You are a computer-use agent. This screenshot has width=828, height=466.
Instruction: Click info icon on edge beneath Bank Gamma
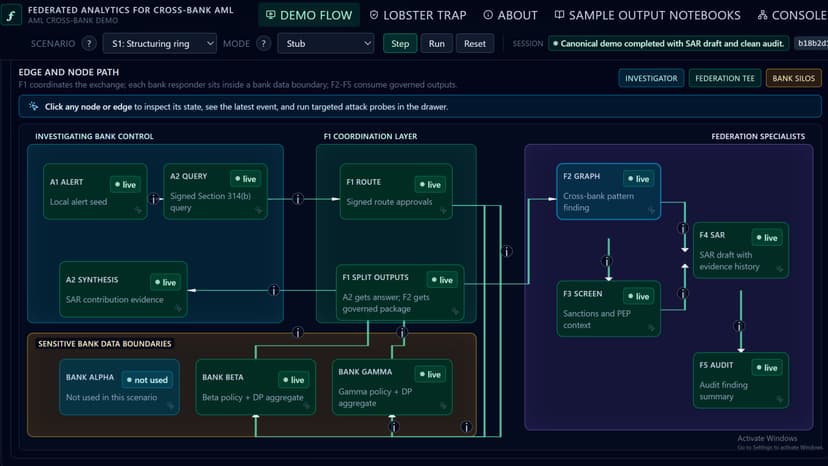click(393, 426)
